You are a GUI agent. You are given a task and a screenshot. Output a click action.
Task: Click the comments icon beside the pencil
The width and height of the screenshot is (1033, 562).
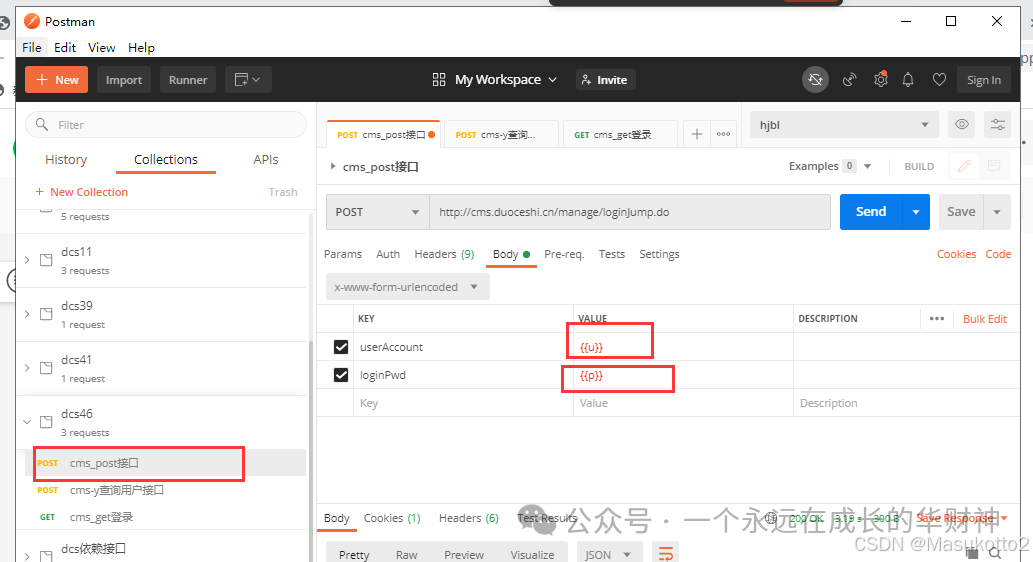coord(993,166)
